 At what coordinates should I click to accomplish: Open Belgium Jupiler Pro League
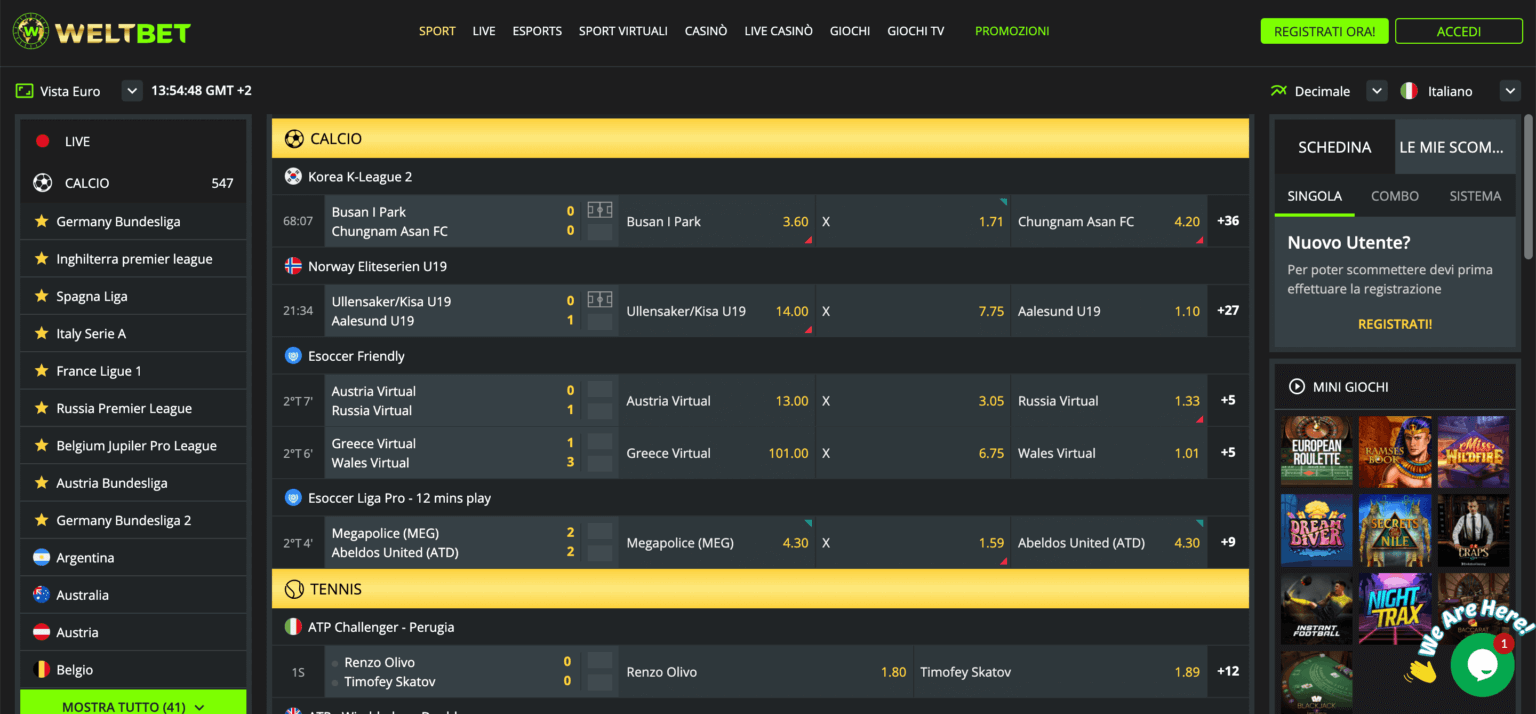[x=133, y=445]
